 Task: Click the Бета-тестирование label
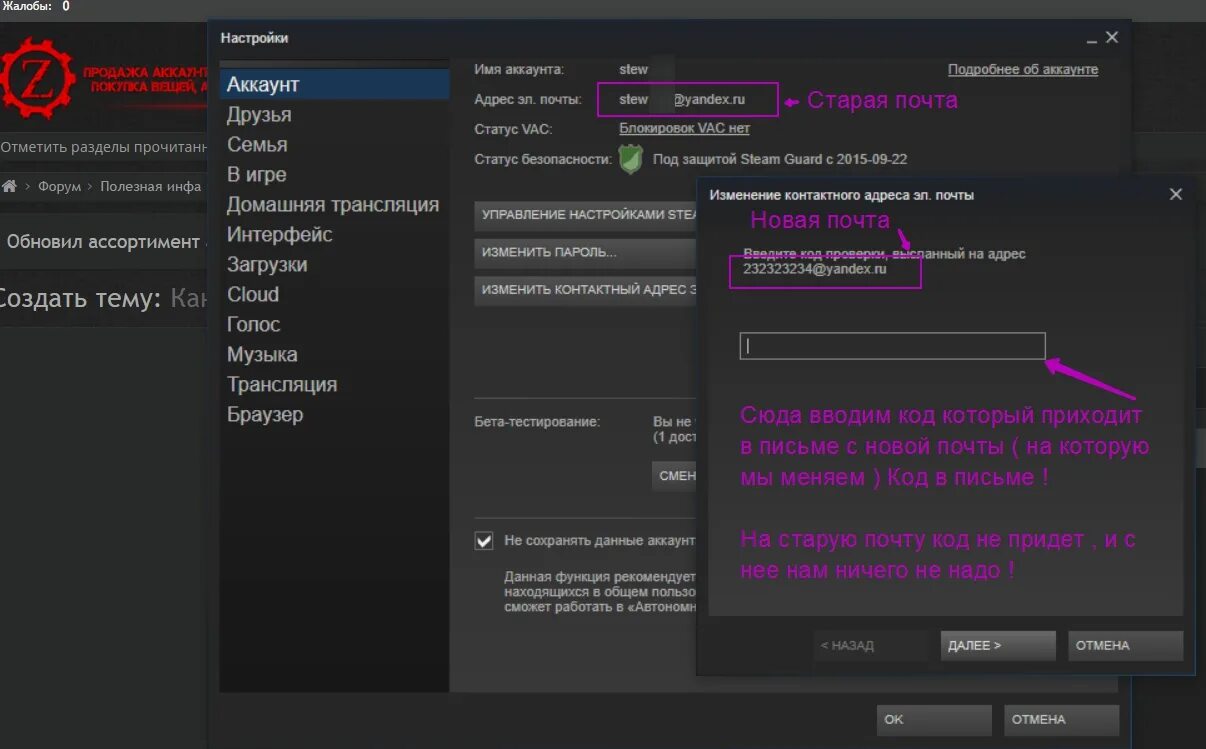[x=537, y=422]
